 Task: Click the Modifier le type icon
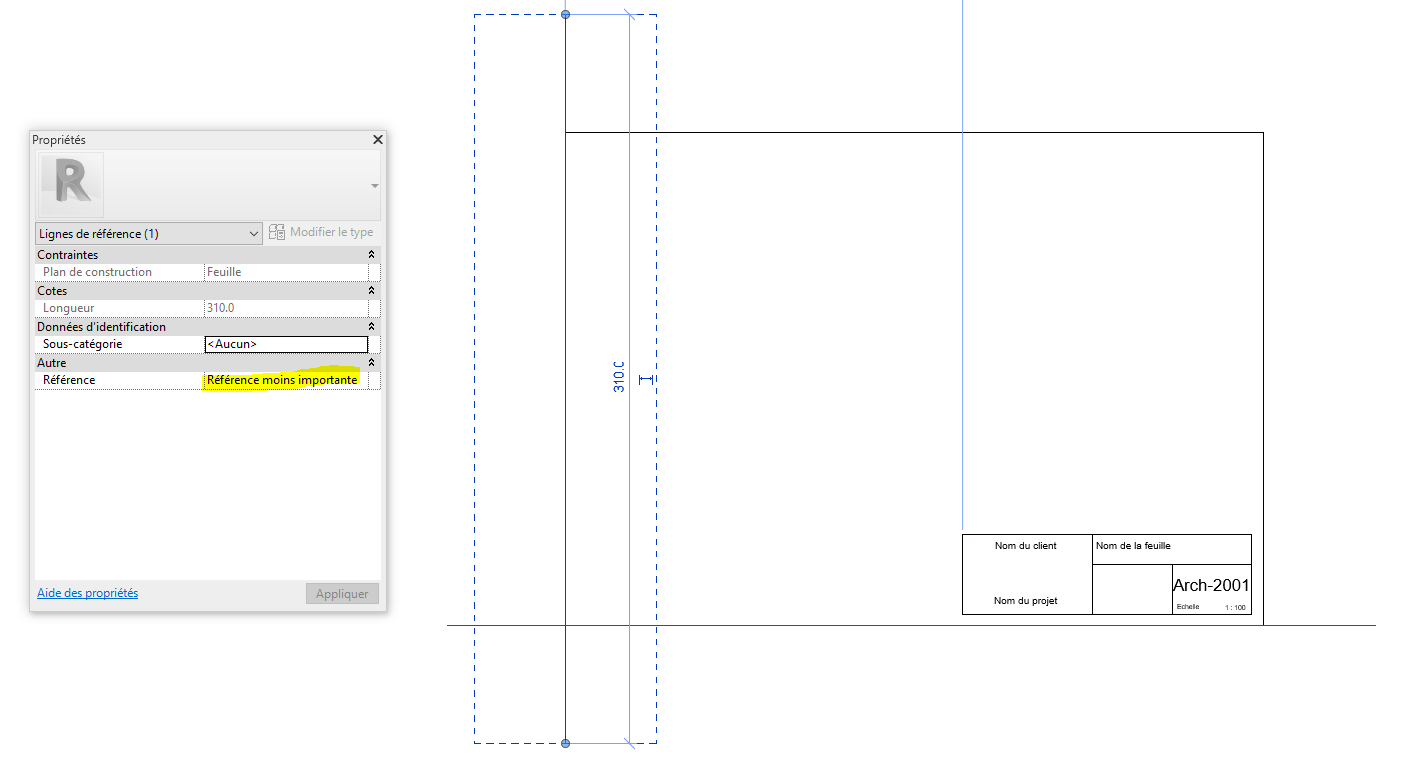point(277,233)
